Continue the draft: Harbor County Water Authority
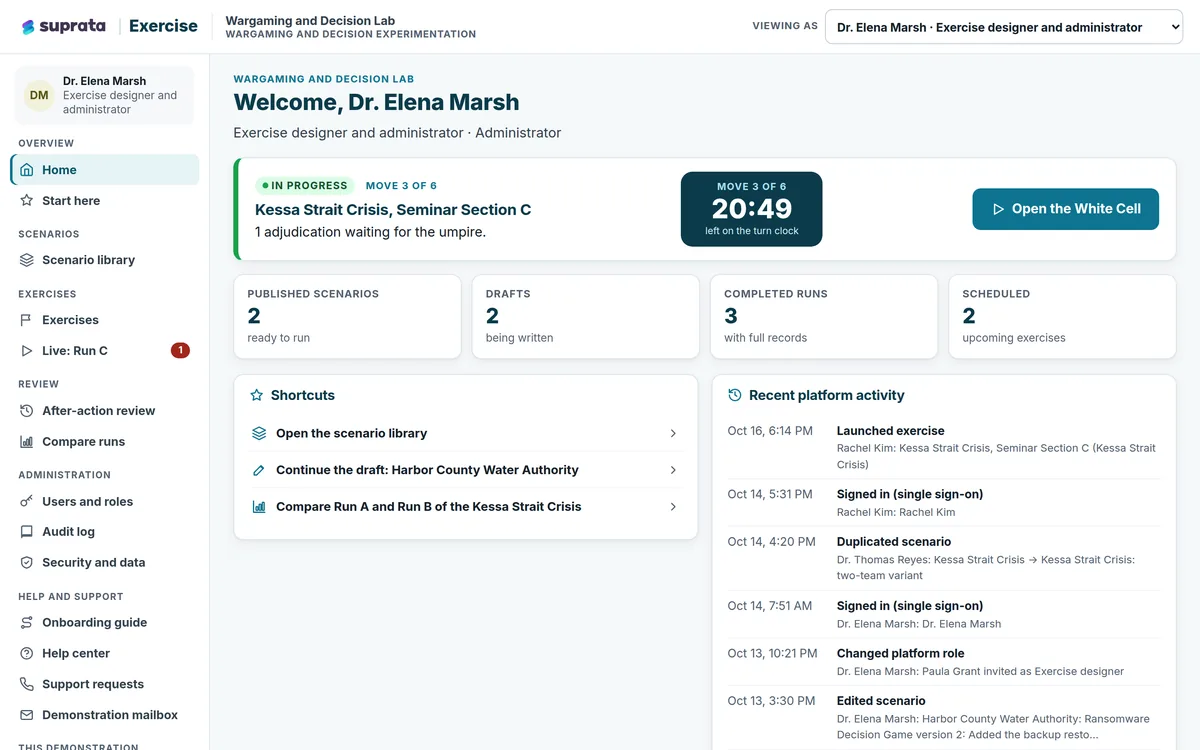This screenshot has height=750, width=1200. [466, 470]
